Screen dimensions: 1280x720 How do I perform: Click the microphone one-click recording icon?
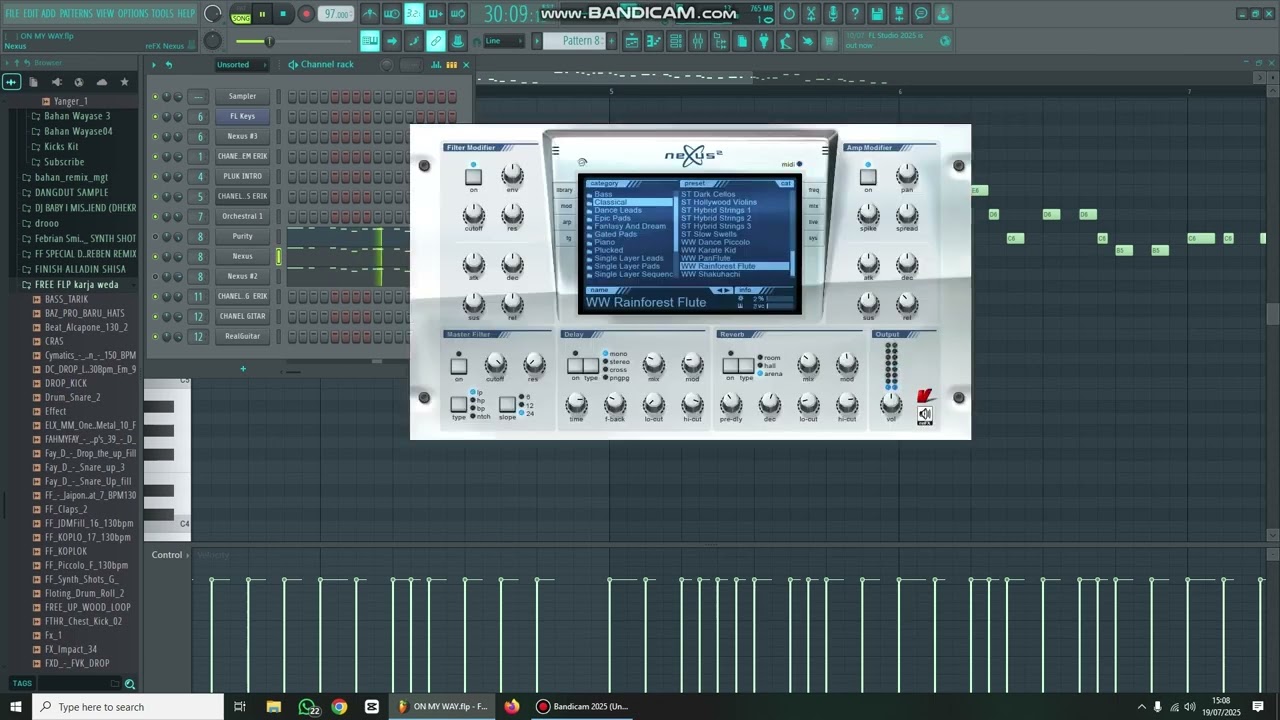(833, 14)
